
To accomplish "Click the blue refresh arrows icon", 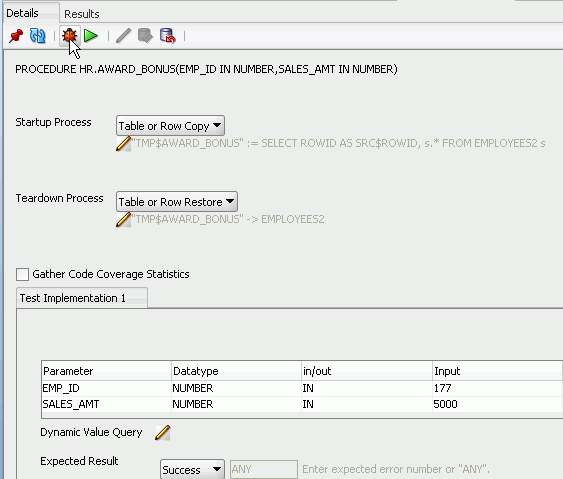I will click(38, 36).
